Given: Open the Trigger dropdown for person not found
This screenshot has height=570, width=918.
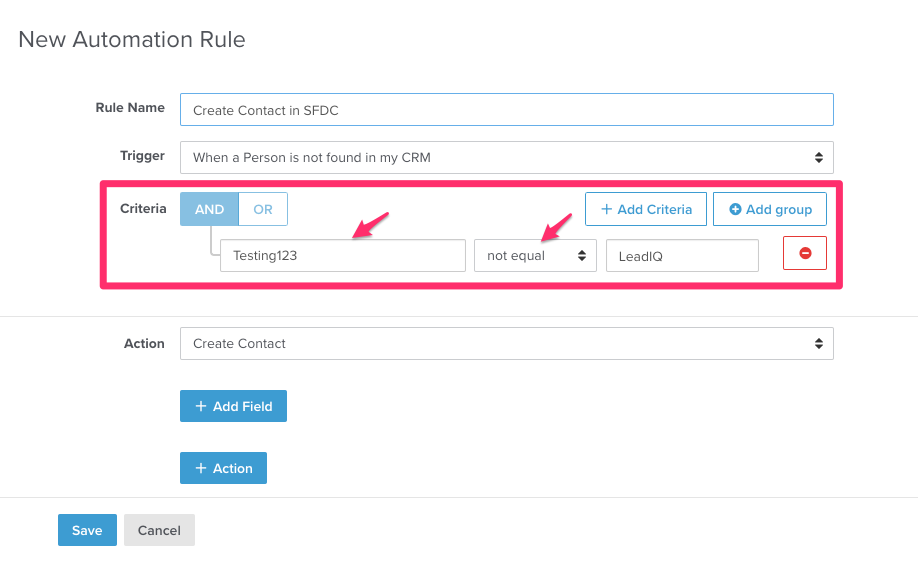Looking at the screenshot, I should pyautogui.click(x=506, y=158).
